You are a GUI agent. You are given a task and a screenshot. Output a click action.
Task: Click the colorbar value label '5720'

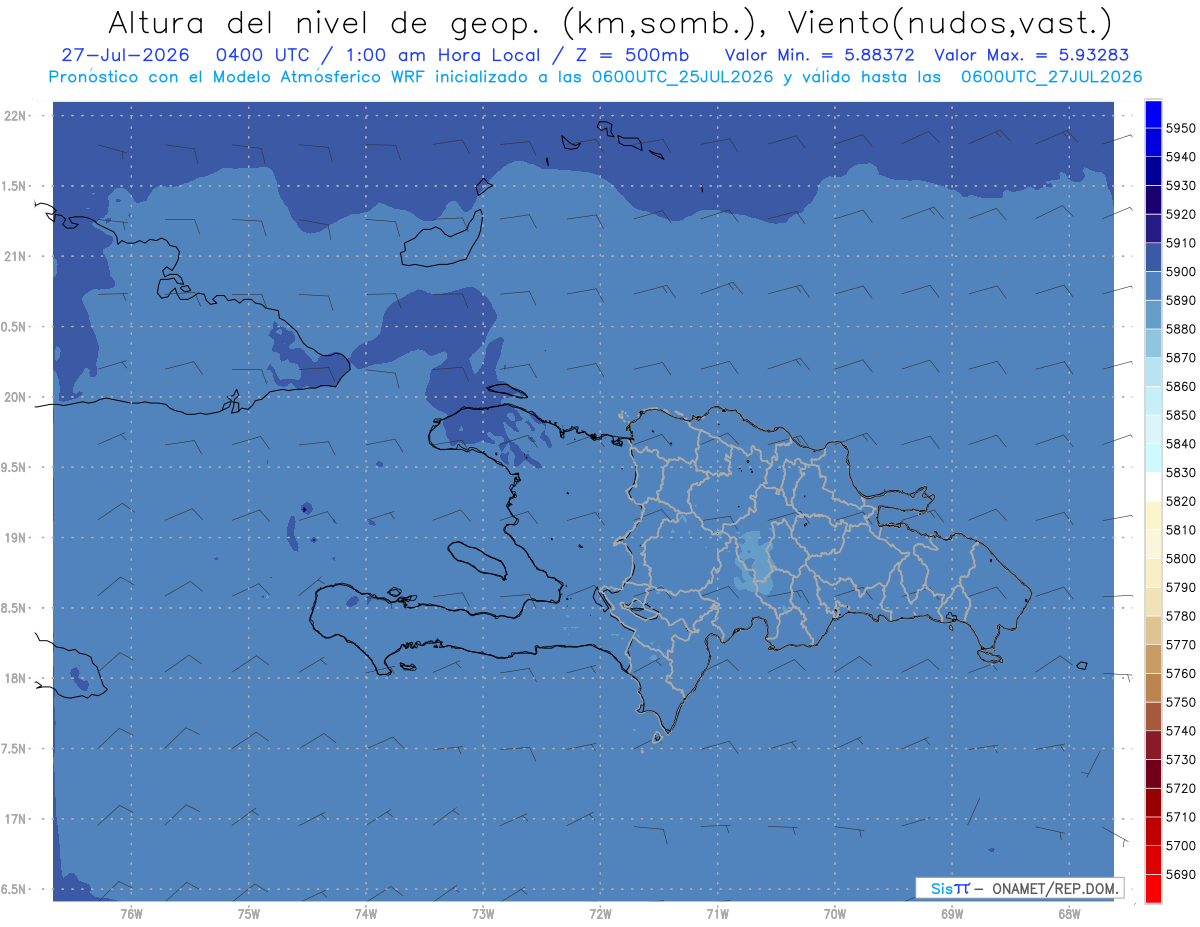[x=1181, y=788]
